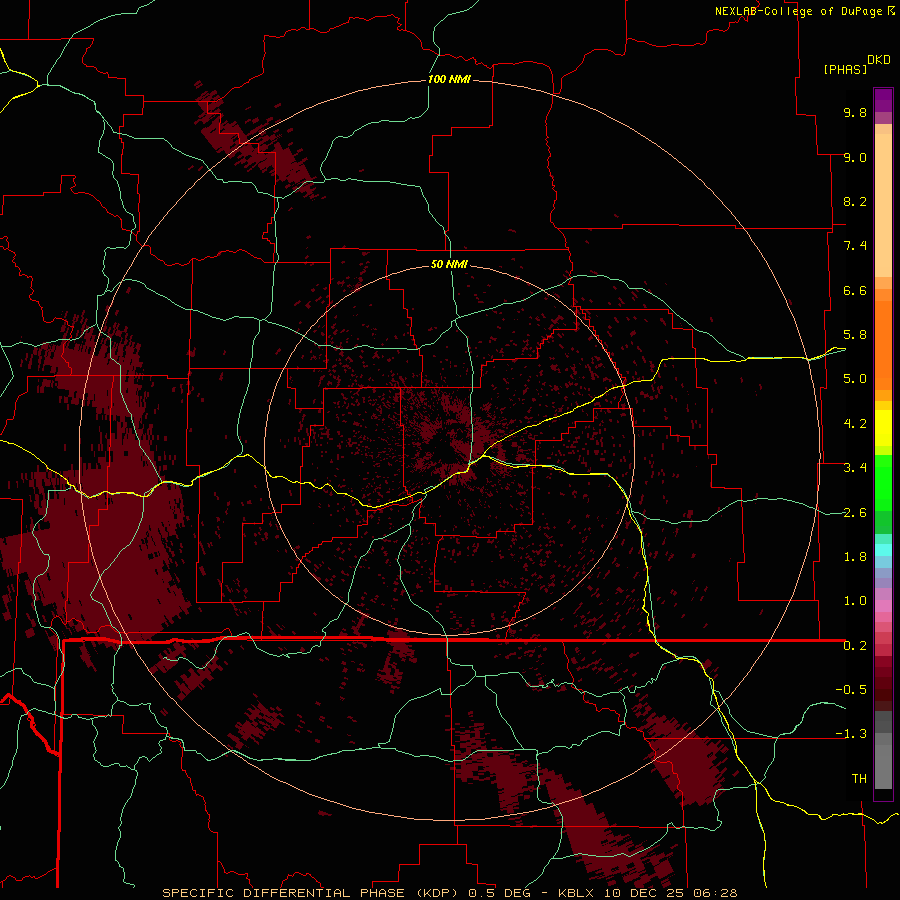Click the 9.0 scale value
Image resolution: width=900 pixels, height=900 pixels.
pos(855,157)
